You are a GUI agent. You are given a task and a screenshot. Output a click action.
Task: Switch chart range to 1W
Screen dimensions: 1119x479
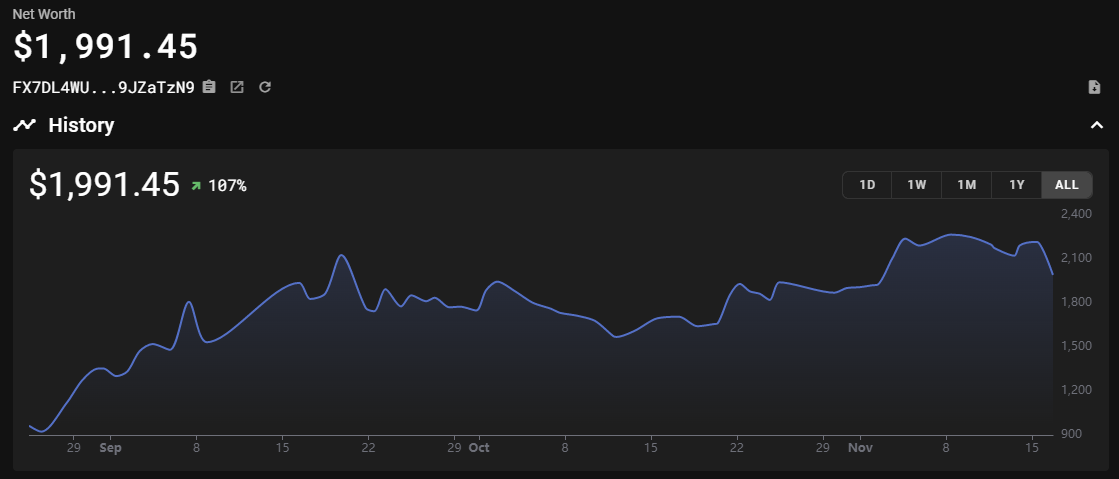click(916, 185)
